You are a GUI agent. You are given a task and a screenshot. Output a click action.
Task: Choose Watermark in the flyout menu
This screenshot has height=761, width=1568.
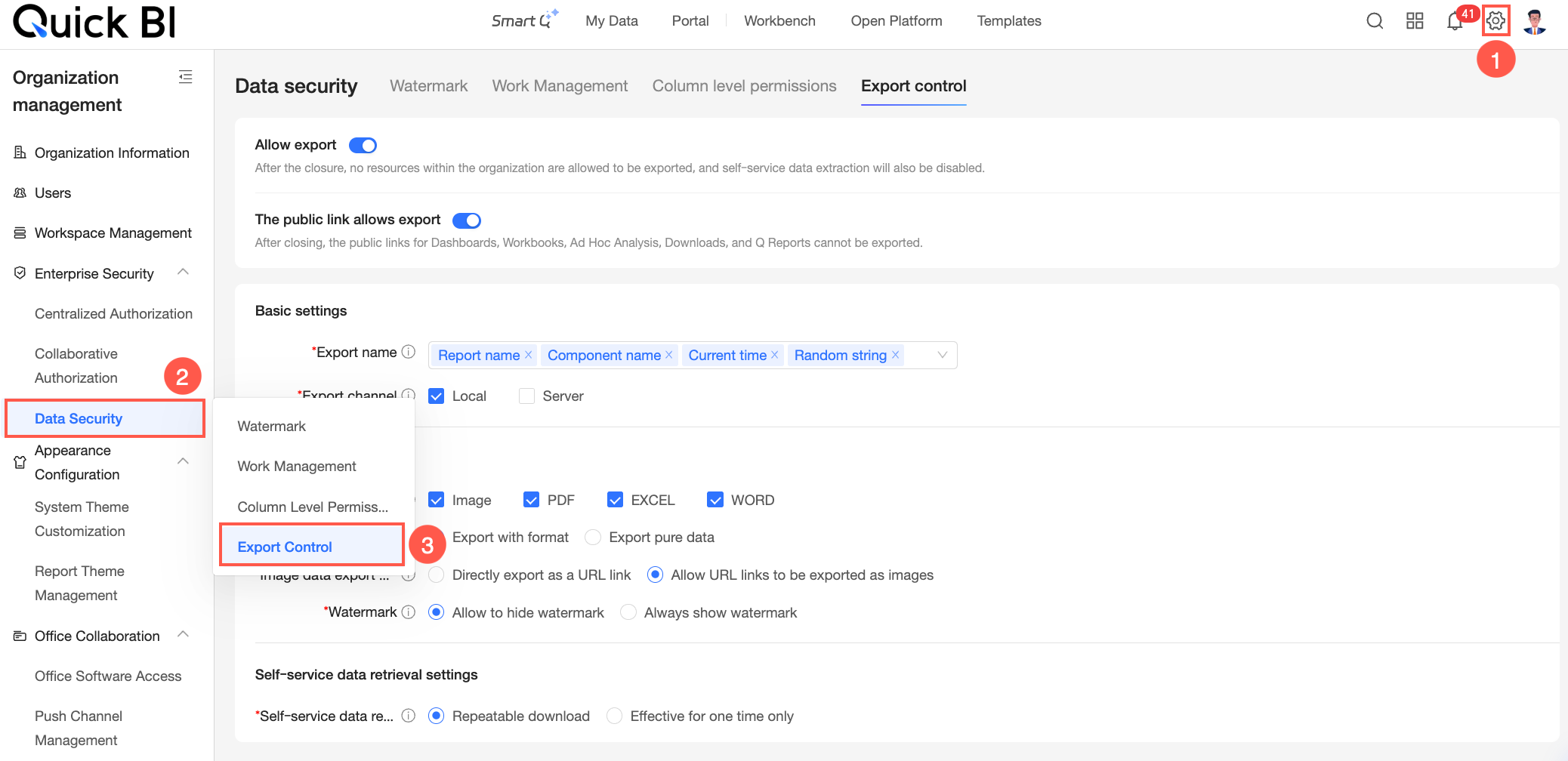(313, 426)
